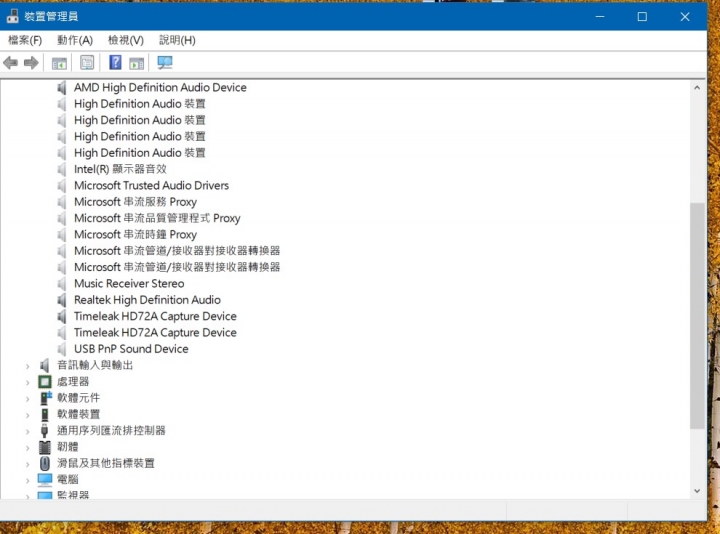720x534 pixels.
Task: Open the 檔案(F) menu
Action: (25, 40)
